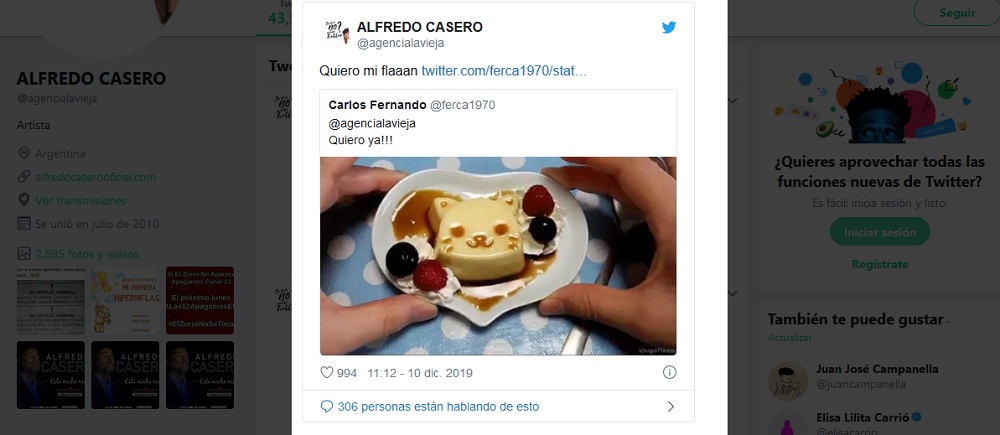This screenshot has width=1000, height=435.
Task: Click verified badge next to Elisa Lilita Carrió
Action: (x=916, y=417)
